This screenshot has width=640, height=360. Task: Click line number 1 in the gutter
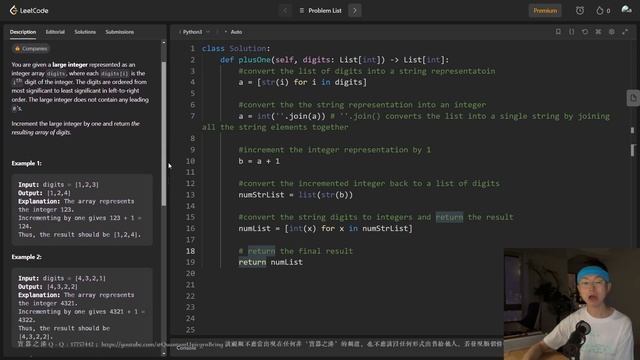click(192, 49)
